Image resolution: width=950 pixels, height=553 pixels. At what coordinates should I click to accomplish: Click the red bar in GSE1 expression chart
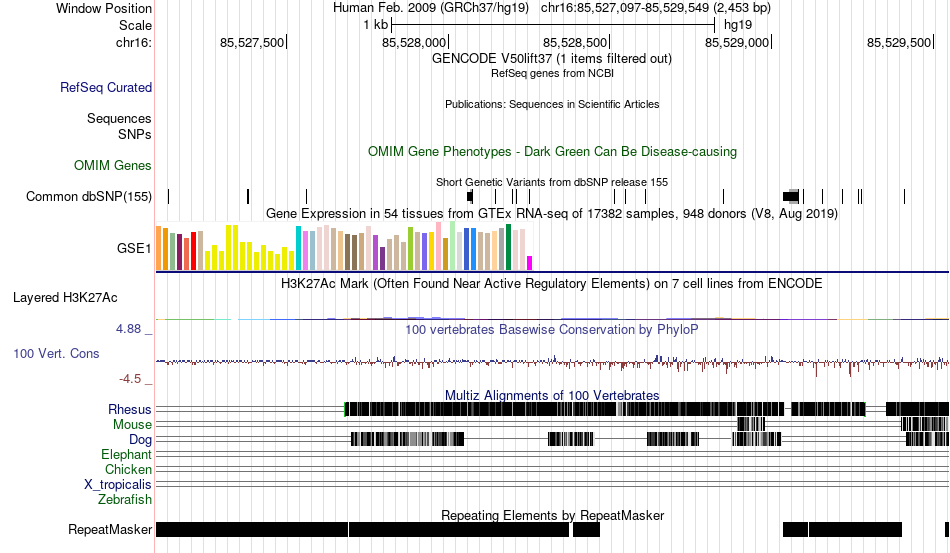tap(194, 251)
